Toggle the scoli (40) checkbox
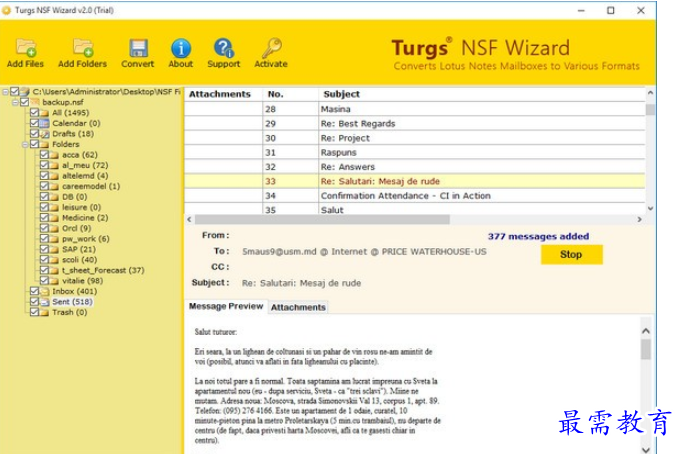 point(45,259)
